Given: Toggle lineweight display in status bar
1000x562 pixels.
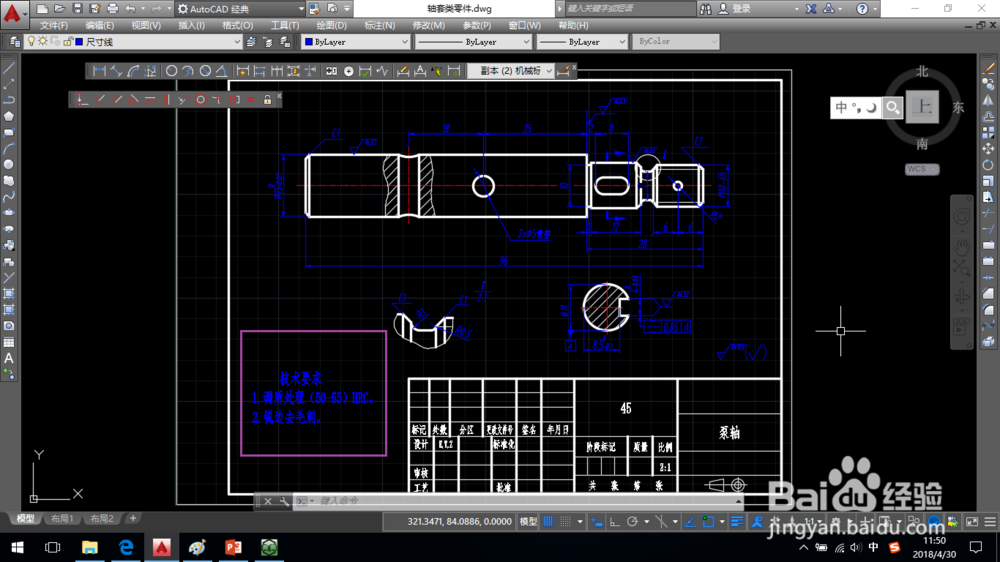Looking at the screenshot, I should (x=737, y=522).
